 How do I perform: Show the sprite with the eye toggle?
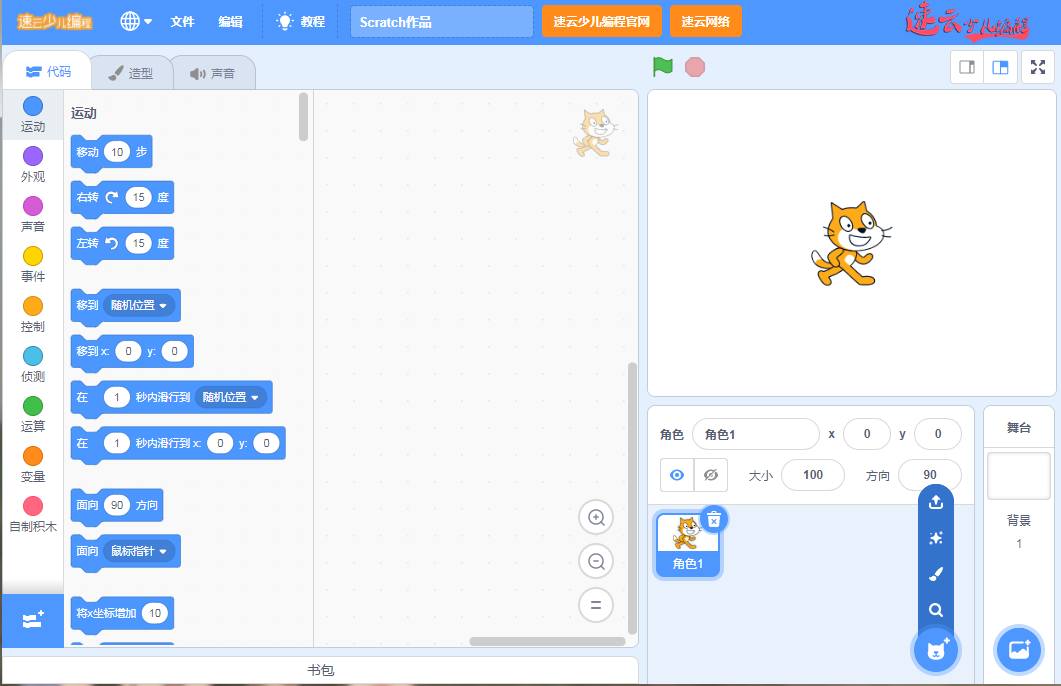(x=678, y=475)
